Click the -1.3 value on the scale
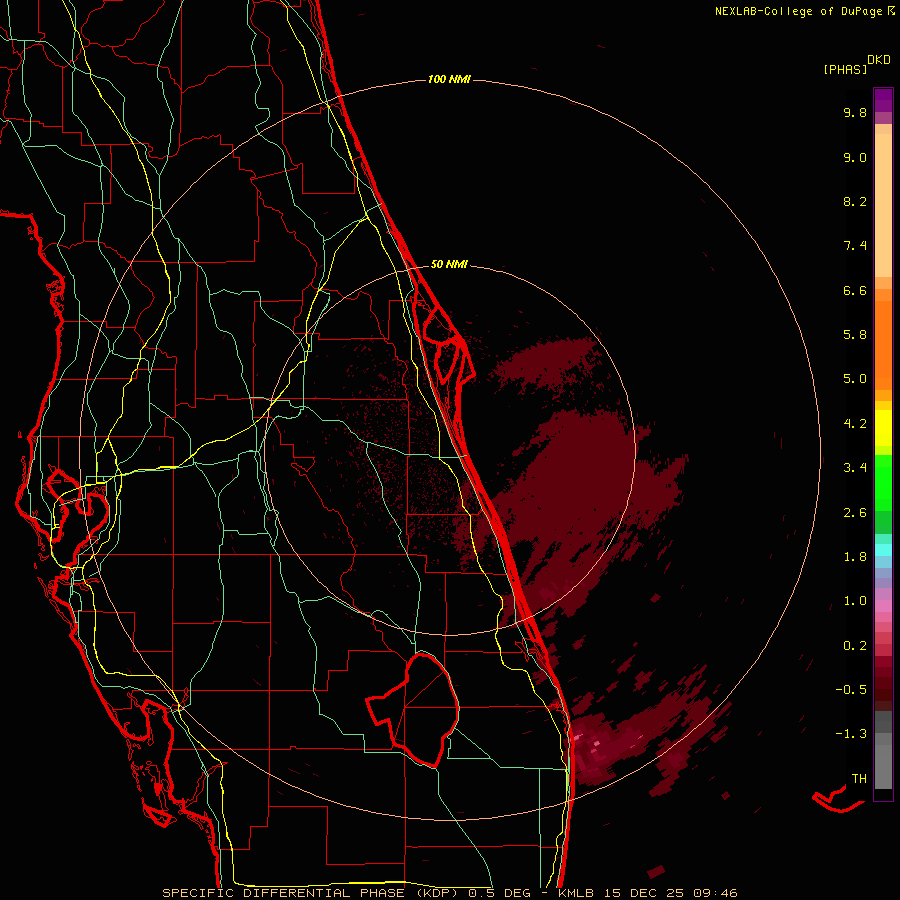The height and width of the screenshot is (900, 900). pyautogui.click(x=851, y=734)
